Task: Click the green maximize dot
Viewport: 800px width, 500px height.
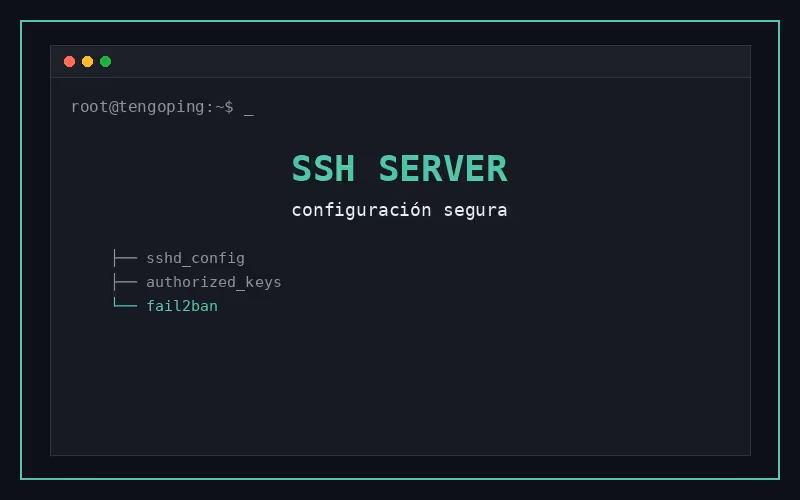Action: pos(106,62)
